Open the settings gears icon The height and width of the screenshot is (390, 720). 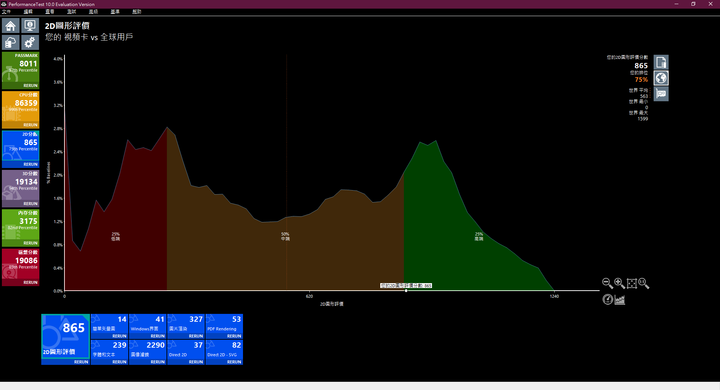click(30, 43)
